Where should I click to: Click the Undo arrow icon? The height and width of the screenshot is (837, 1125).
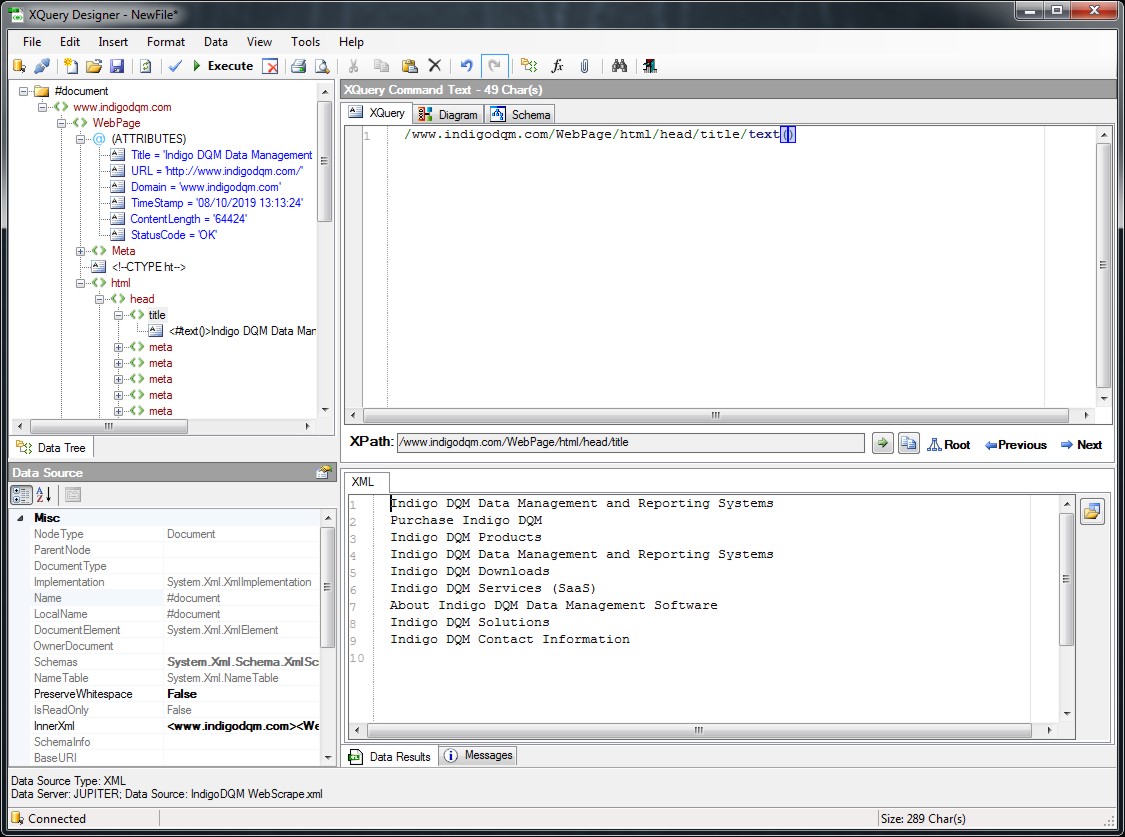pos(466,66)
